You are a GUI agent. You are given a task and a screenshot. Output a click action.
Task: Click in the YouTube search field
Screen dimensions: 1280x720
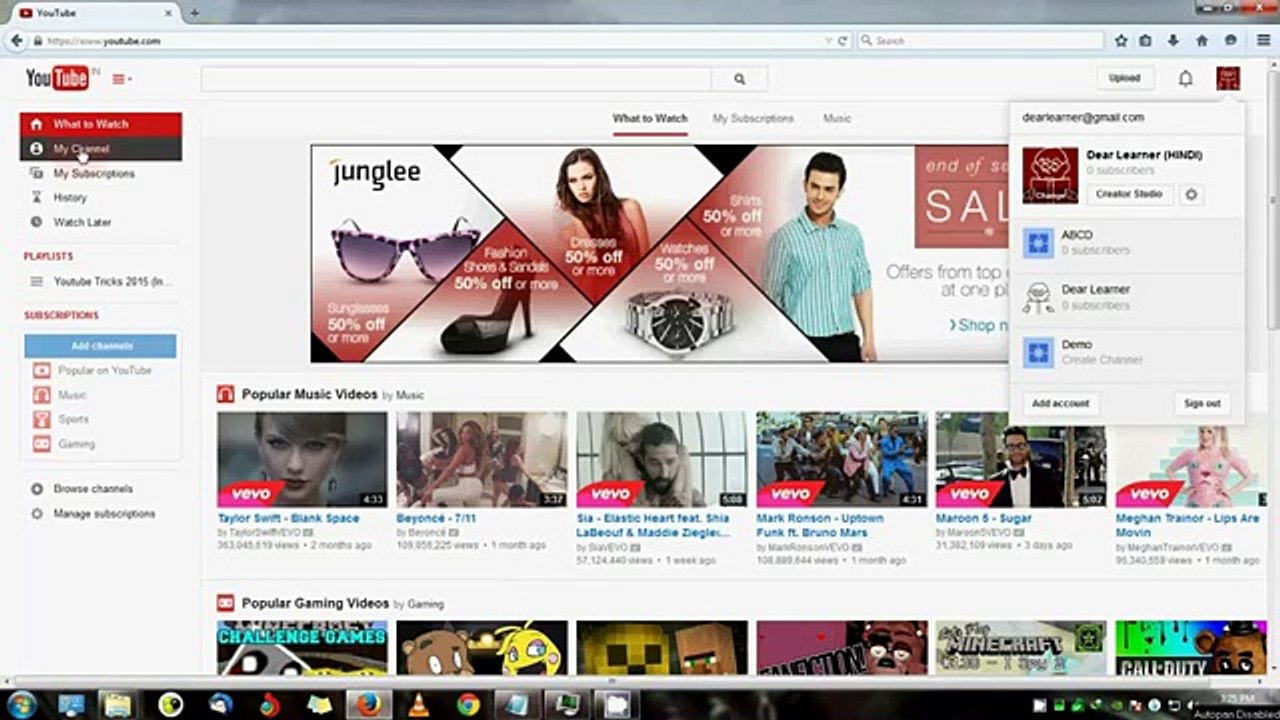(456, 79)
